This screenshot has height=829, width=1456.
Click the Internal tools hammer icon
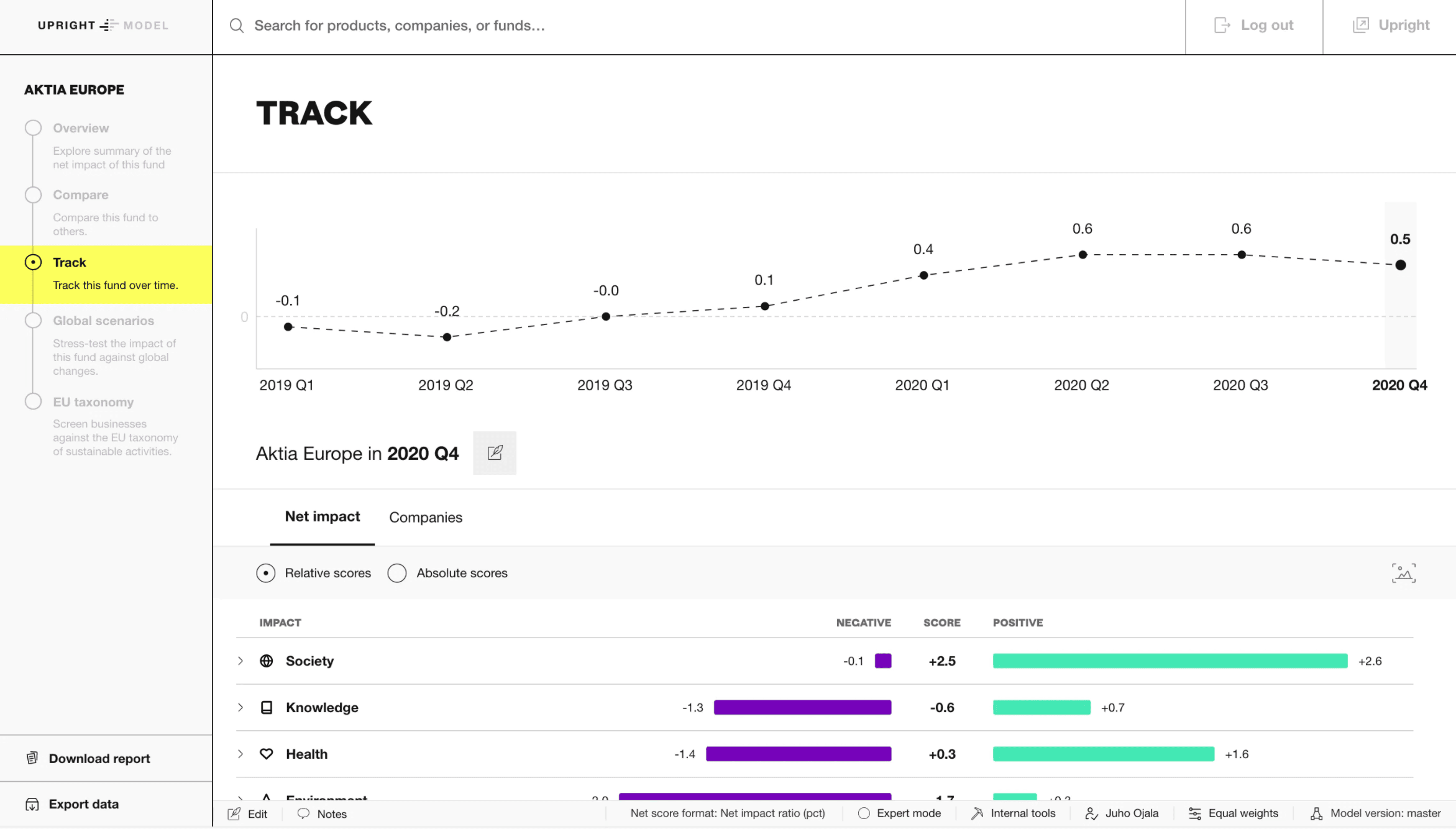(978, 813)
